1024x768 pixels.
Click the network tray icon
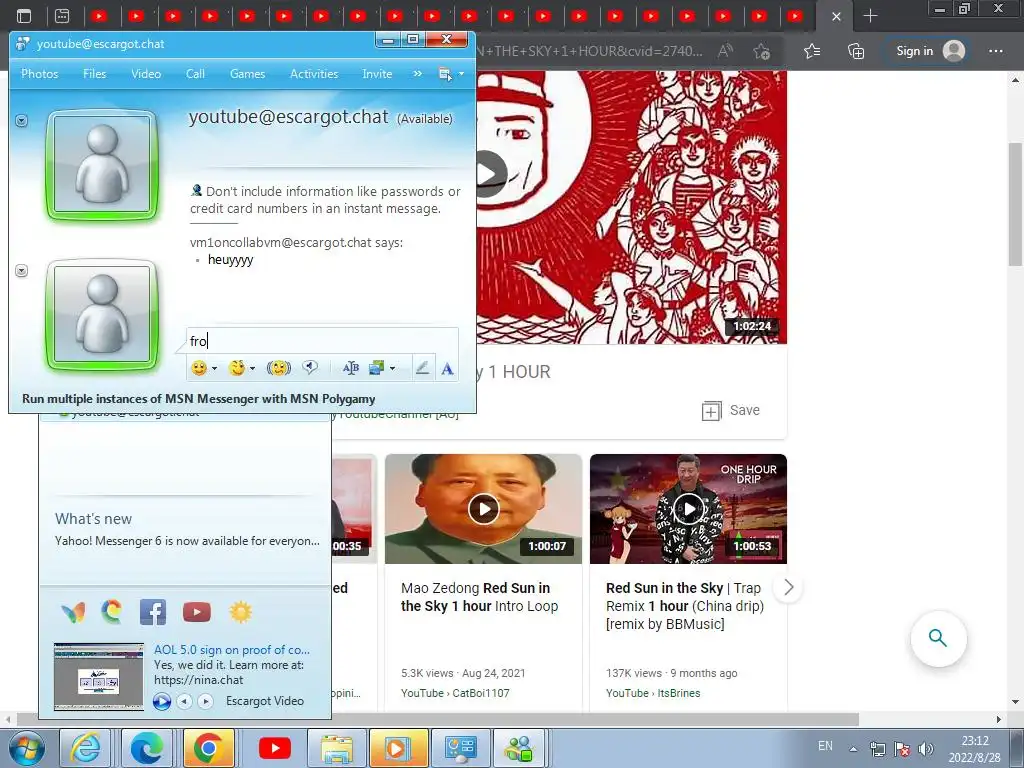point(878,749)
